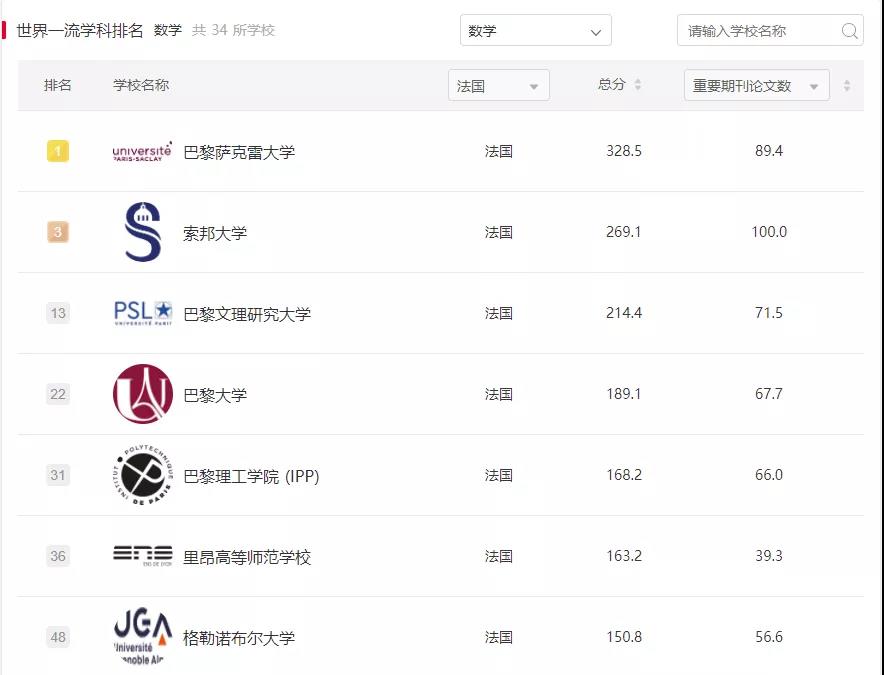The image size is (884, 675).
Task: Click the 共 34 所学校 count text
Action: [x=233, y=30]
